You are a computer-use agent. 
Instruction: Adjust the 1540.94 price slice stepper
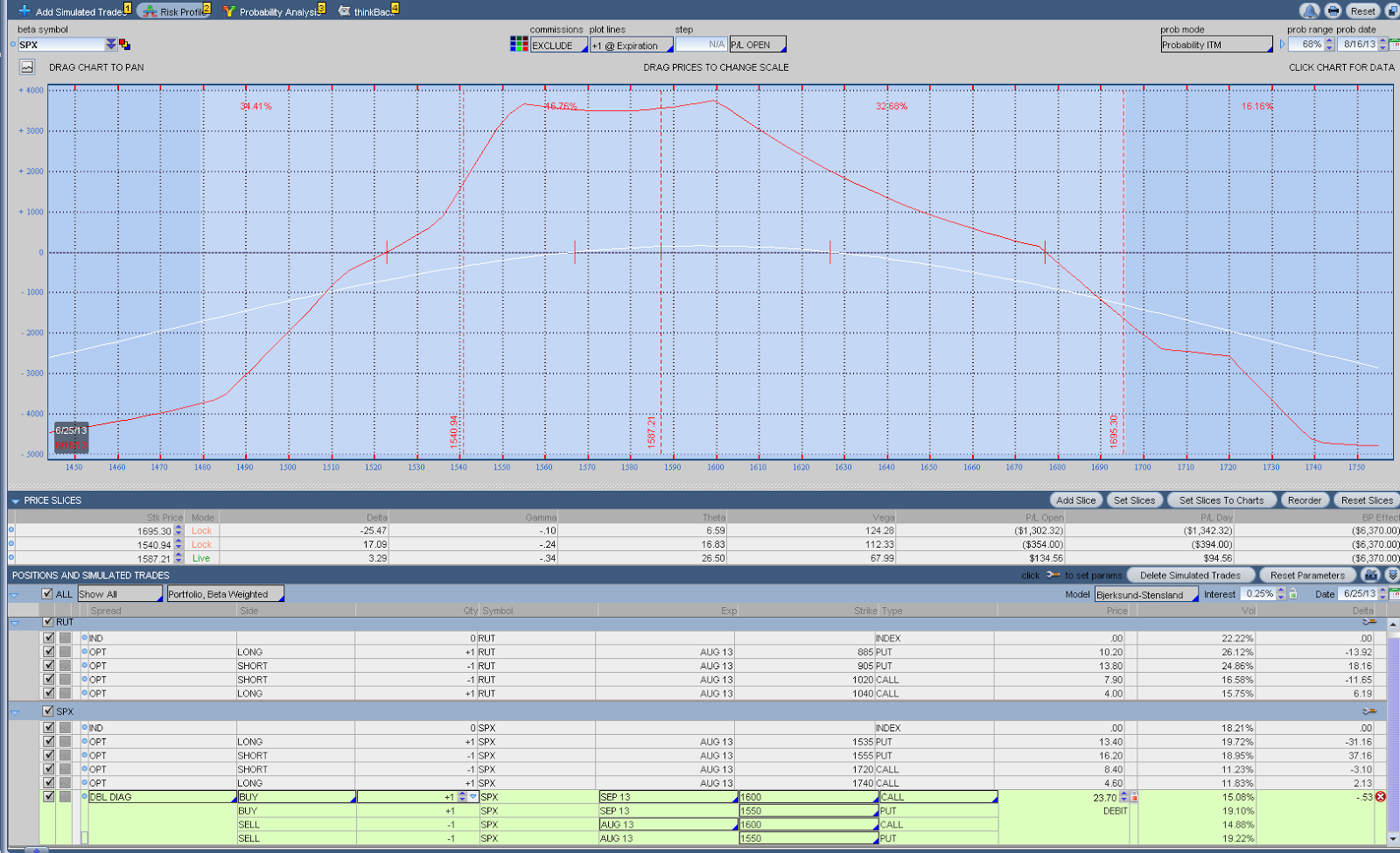[x=178, y=545]
